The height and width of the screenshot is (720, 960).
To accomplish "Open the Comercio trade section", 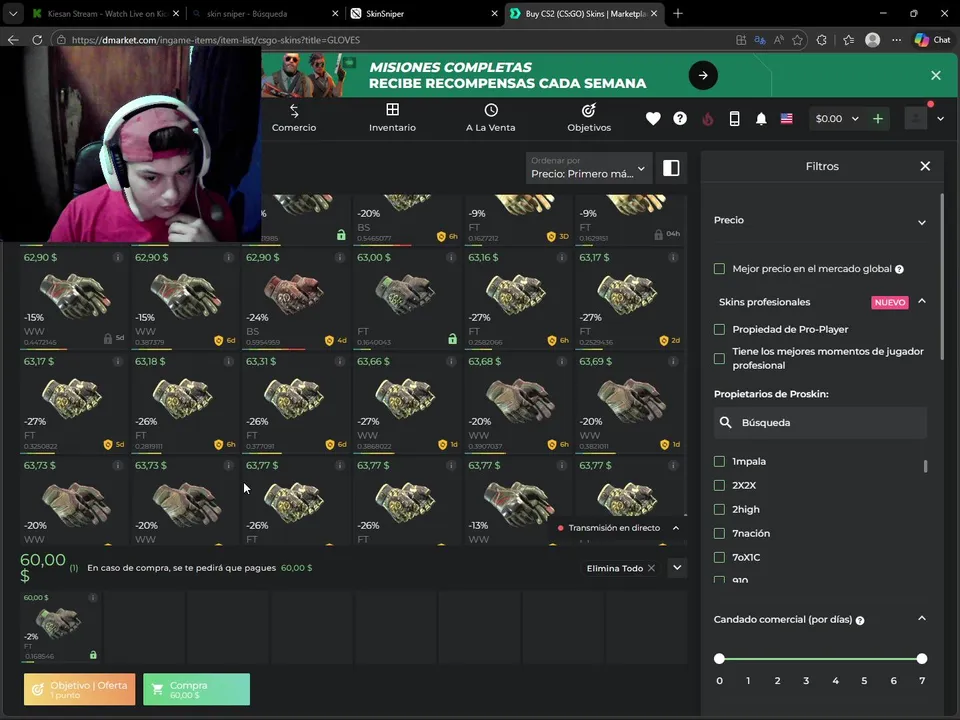I will (x=294, y=118).
